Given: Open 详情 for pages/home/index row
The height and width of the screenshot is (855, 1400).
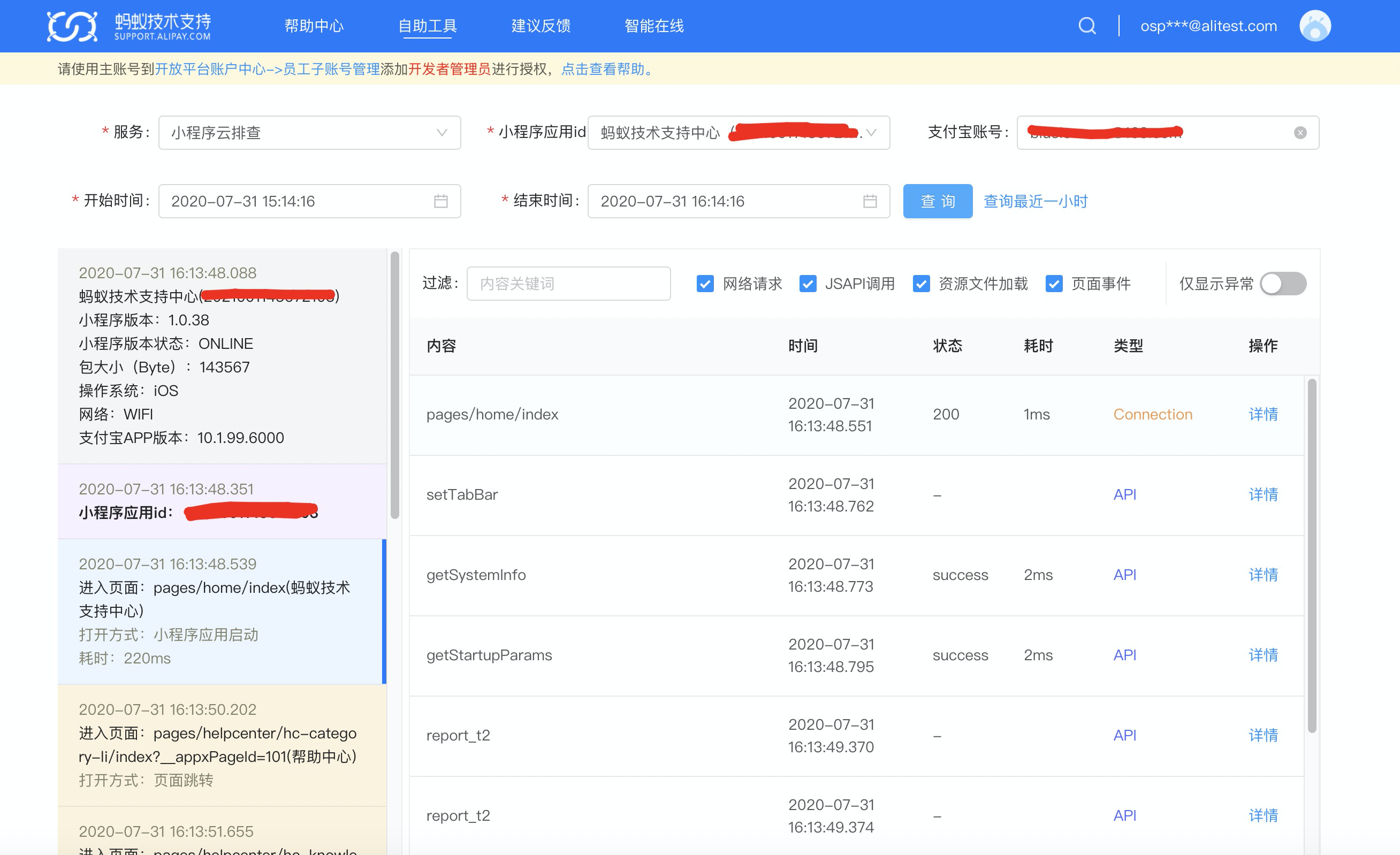Looking at the screenshot, I should 1263,414.
